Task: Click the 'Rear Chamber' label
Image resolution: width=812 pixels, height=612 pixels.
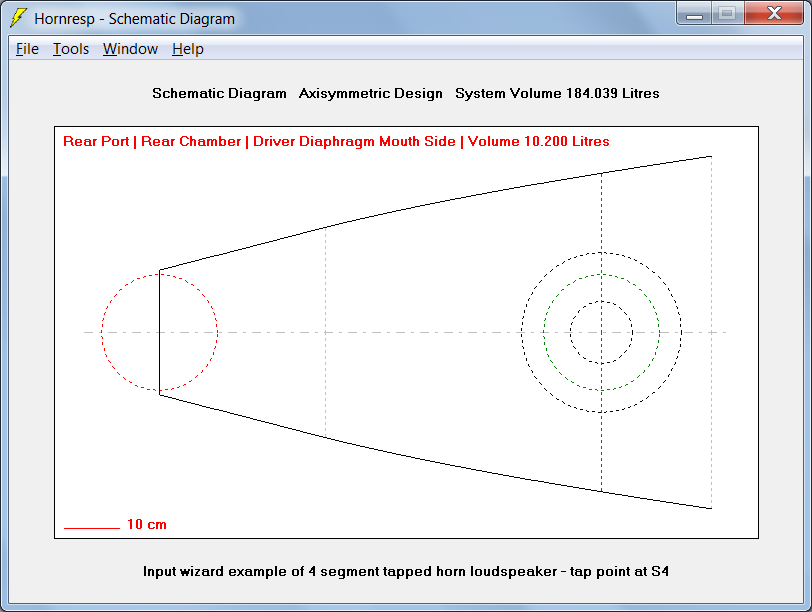Action: point(191,141)
